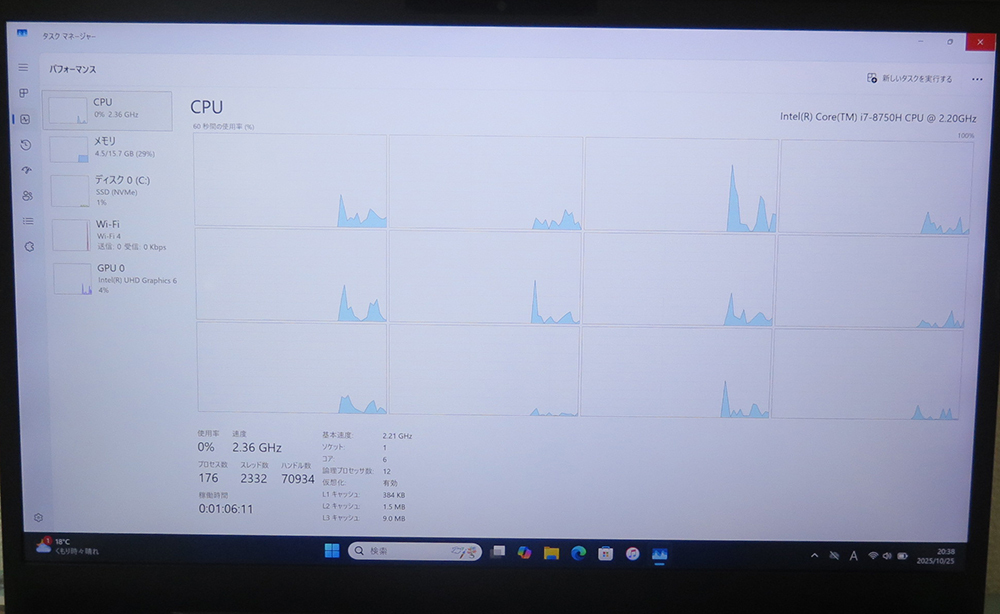Click the メモリ mini graph thumbnail
Screen dimensions: 1000x614
click(69, 150)
